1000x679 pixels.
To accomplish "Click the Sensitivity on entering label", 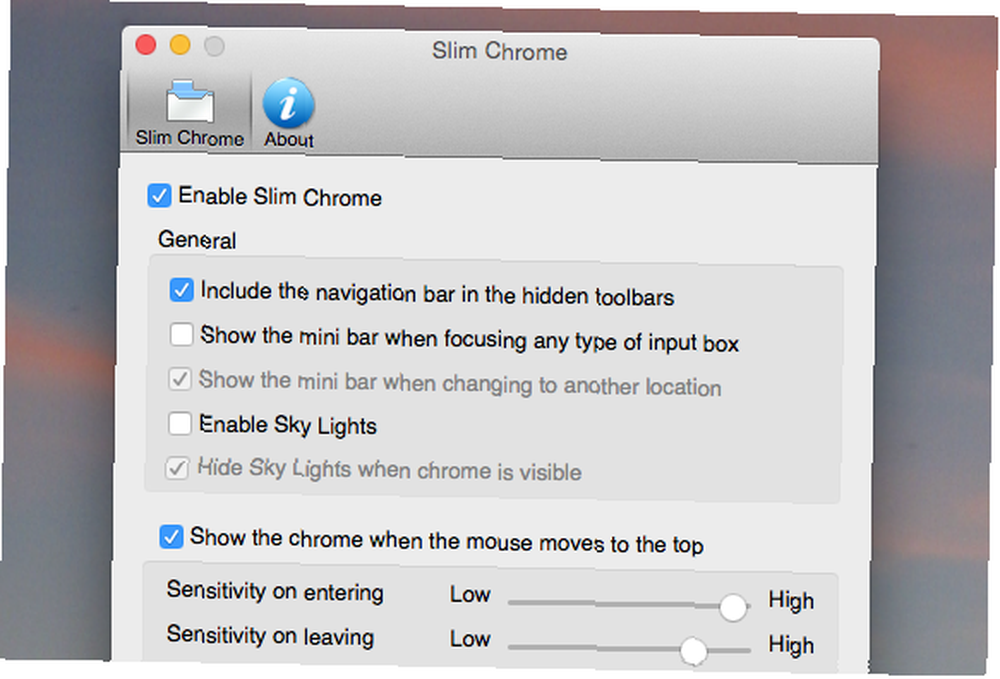I will [x=275, y=591].
